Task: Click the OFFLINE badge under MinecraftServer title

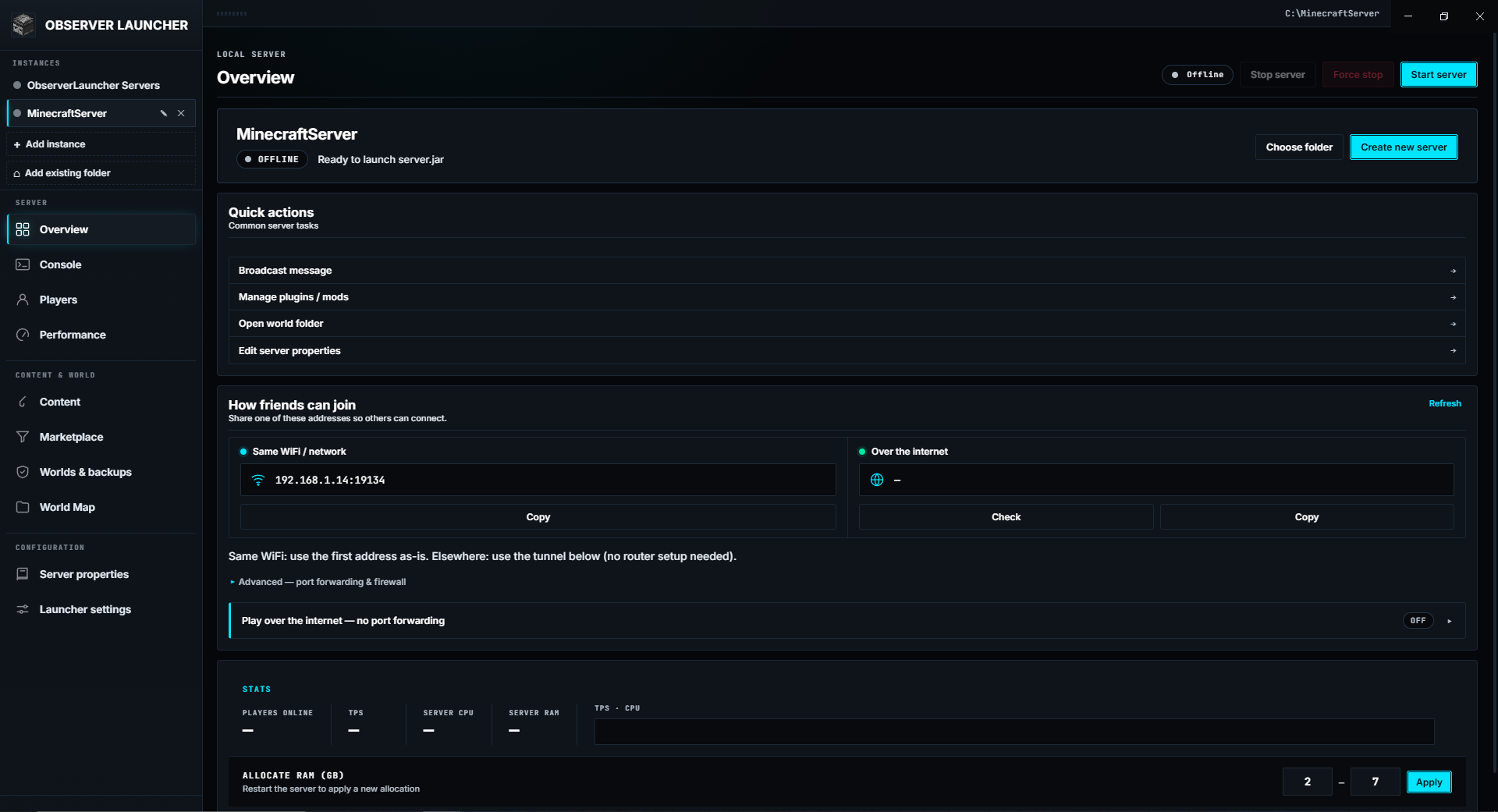Action: point(272,159)
